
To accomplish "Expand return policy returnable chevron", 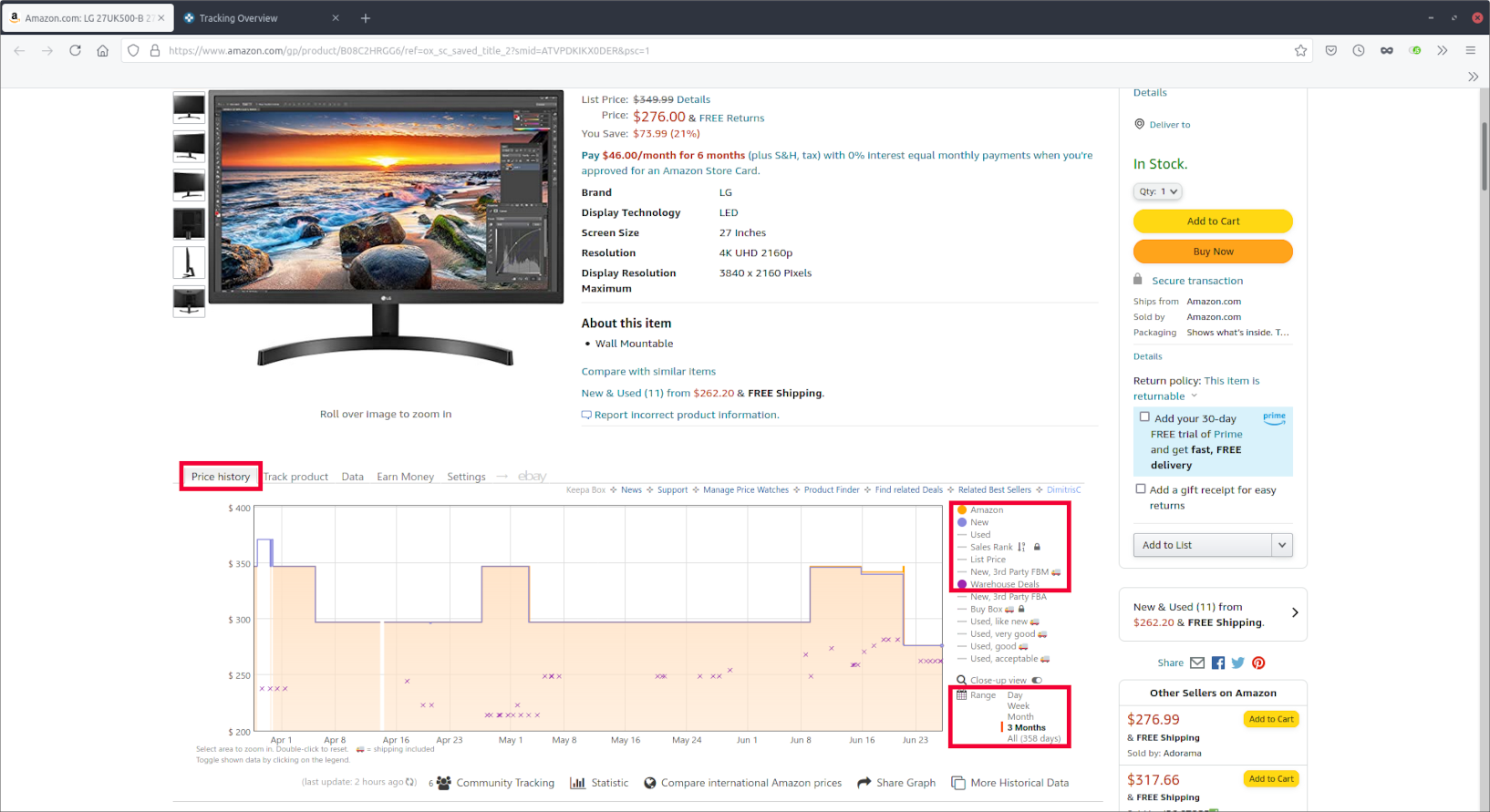I will pos(1194,396).
